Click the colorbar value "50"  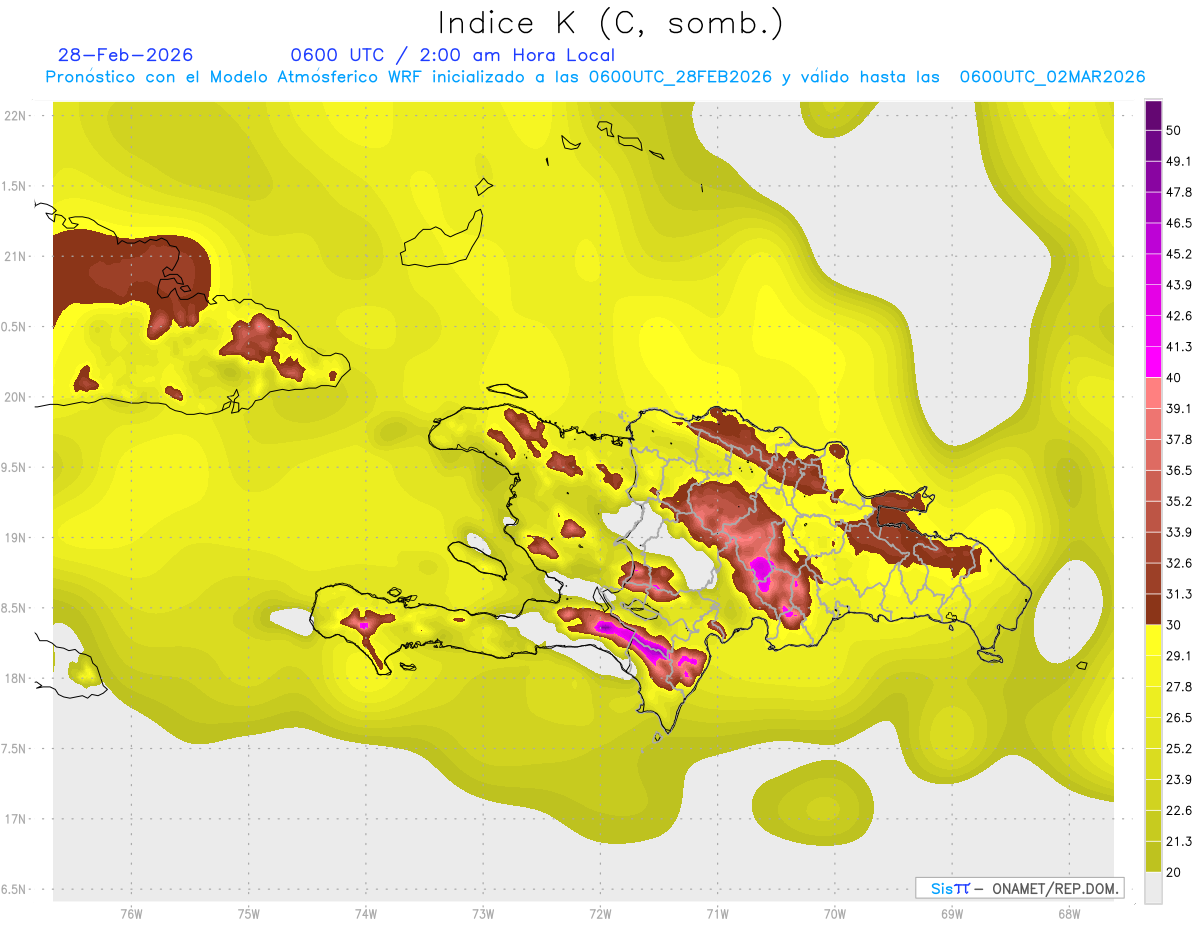click(x=1174, y=131)
